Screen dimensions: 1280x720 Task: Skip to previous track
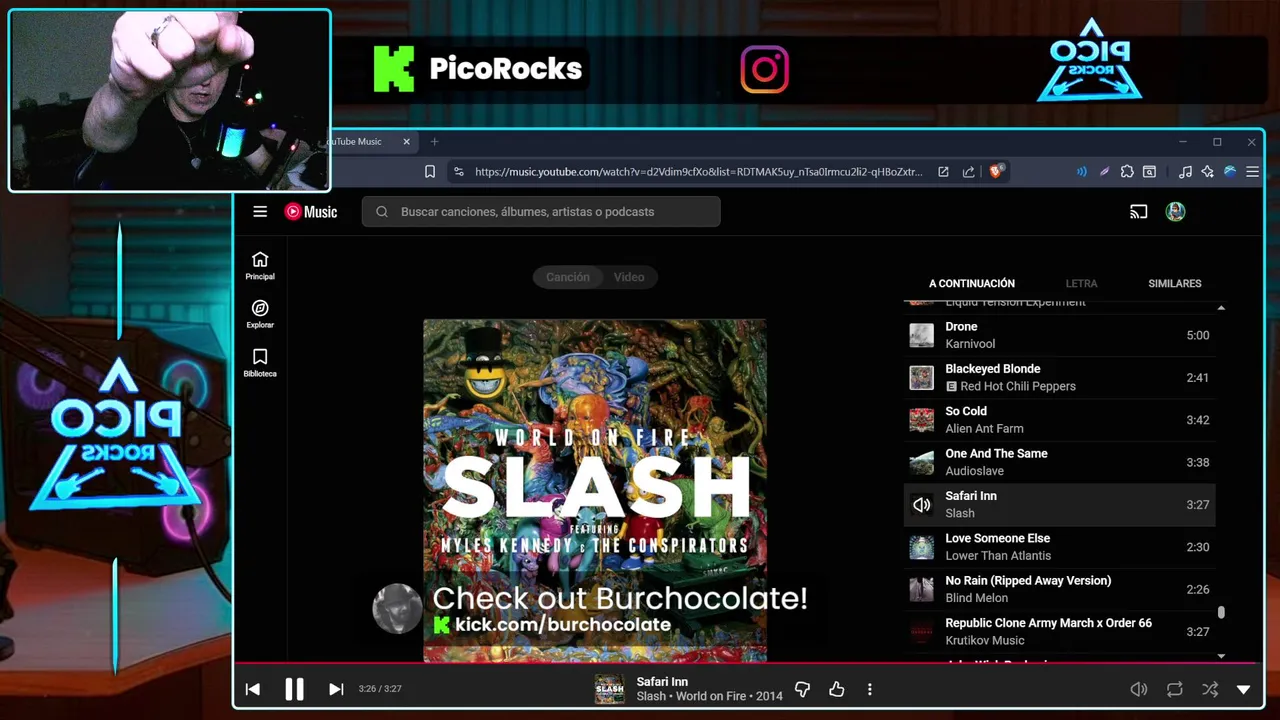click(253, 689)
